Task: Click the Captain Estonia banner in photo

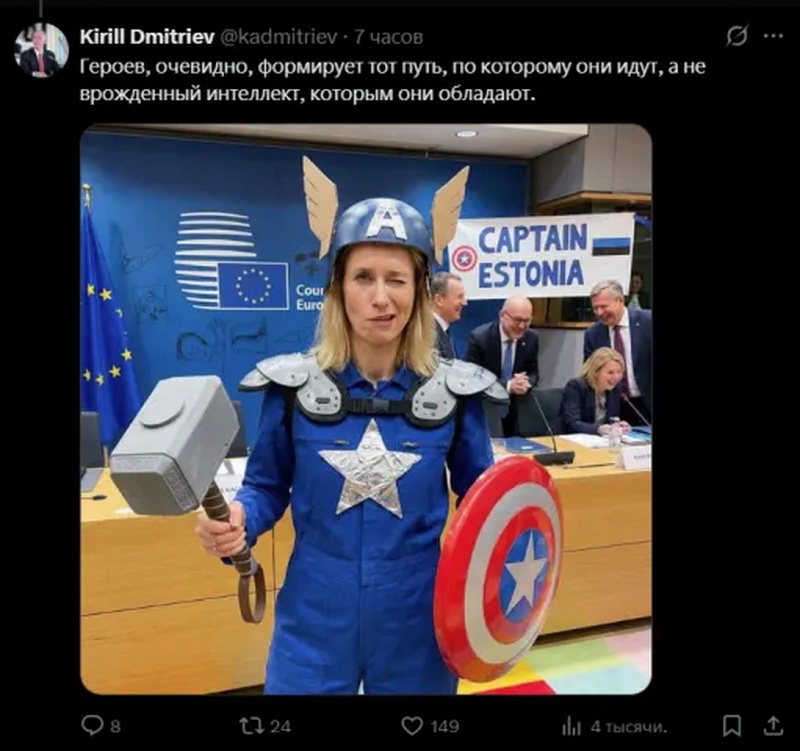Action: pyautogui.click(x=541, y=255)
